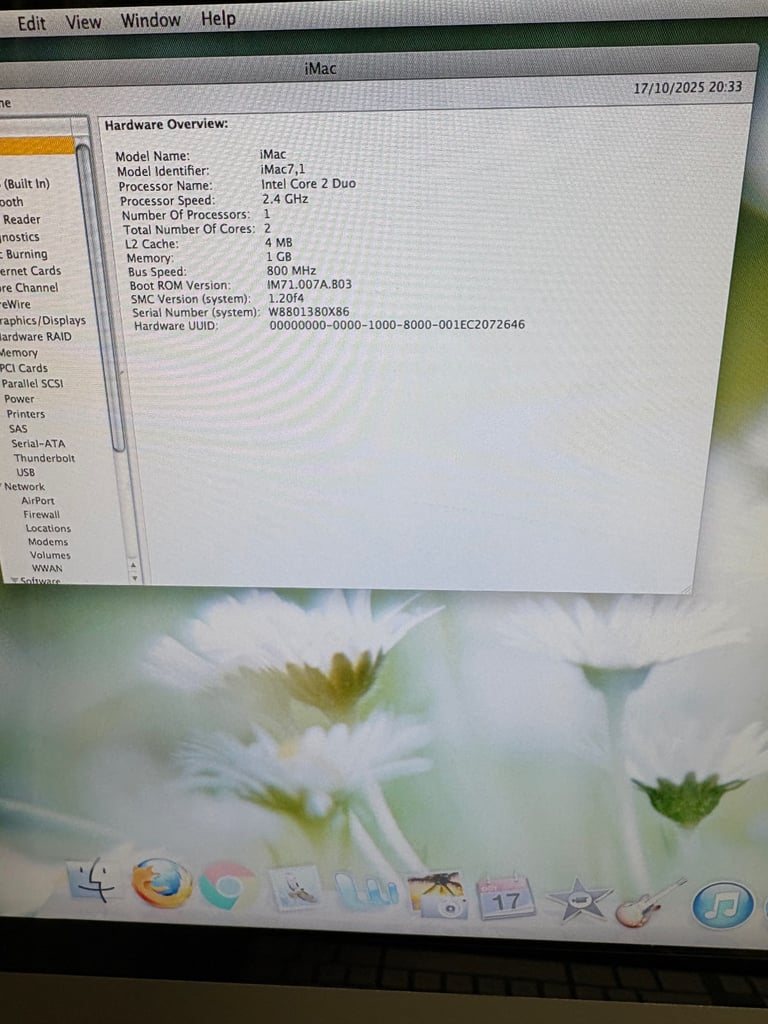768x1024 pixels.
Task: Select the Network category in sidebar
Action: [24, 487]
